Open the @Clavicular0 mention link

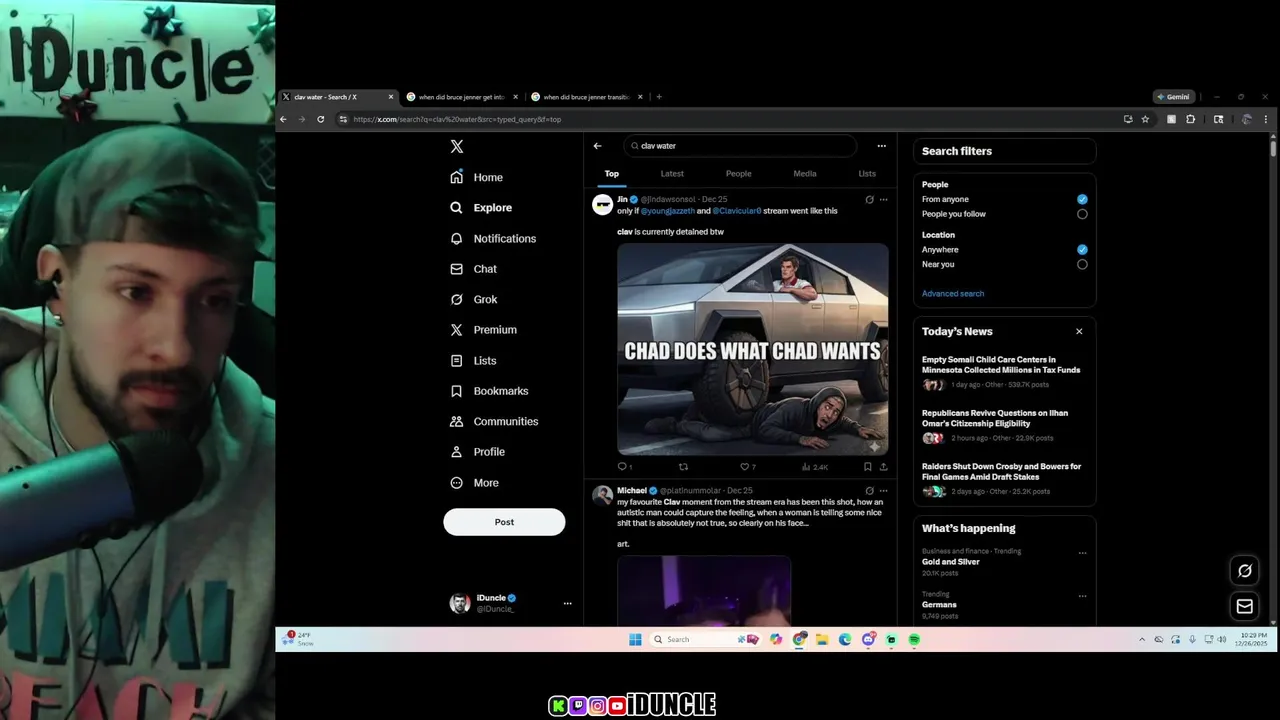click(x=737, y=211)
